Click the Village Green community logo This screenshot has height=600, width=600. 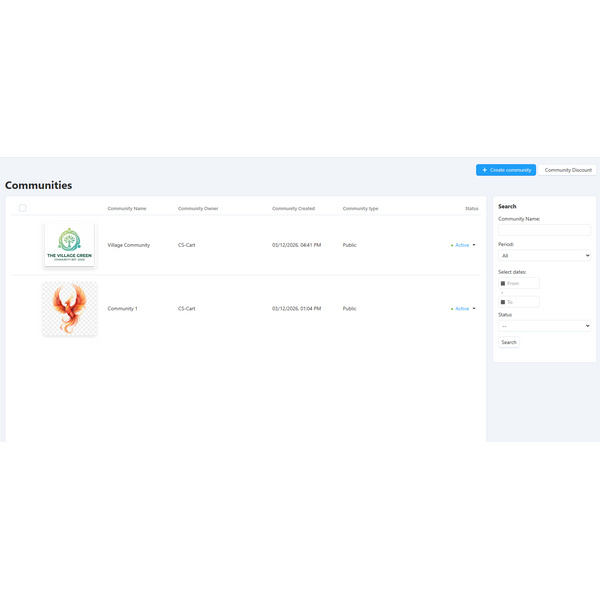(69, 245)
